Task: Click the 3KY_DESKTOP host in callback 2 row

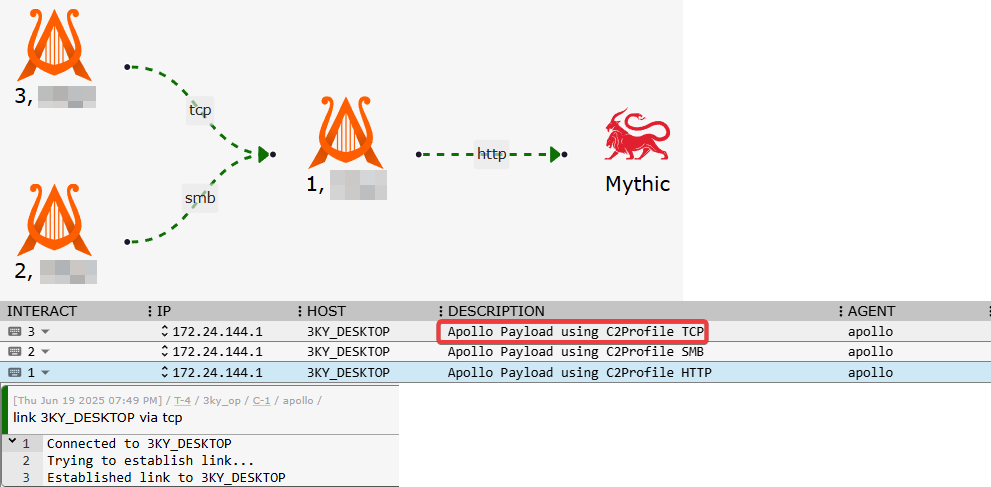Action: (x=348, y=352)
